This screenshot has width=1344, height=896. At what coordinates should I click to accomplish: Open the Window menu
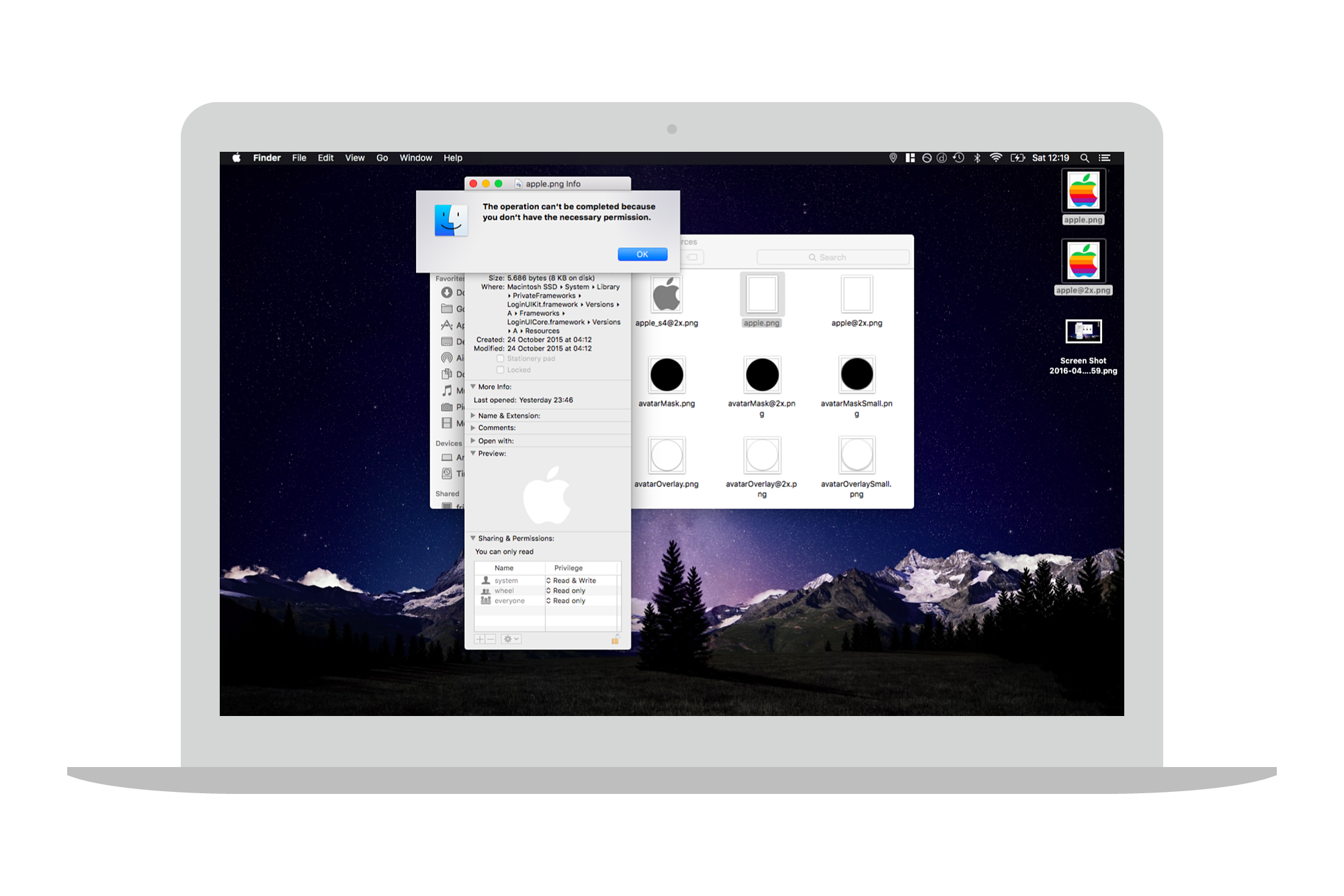tap(416, 158)
